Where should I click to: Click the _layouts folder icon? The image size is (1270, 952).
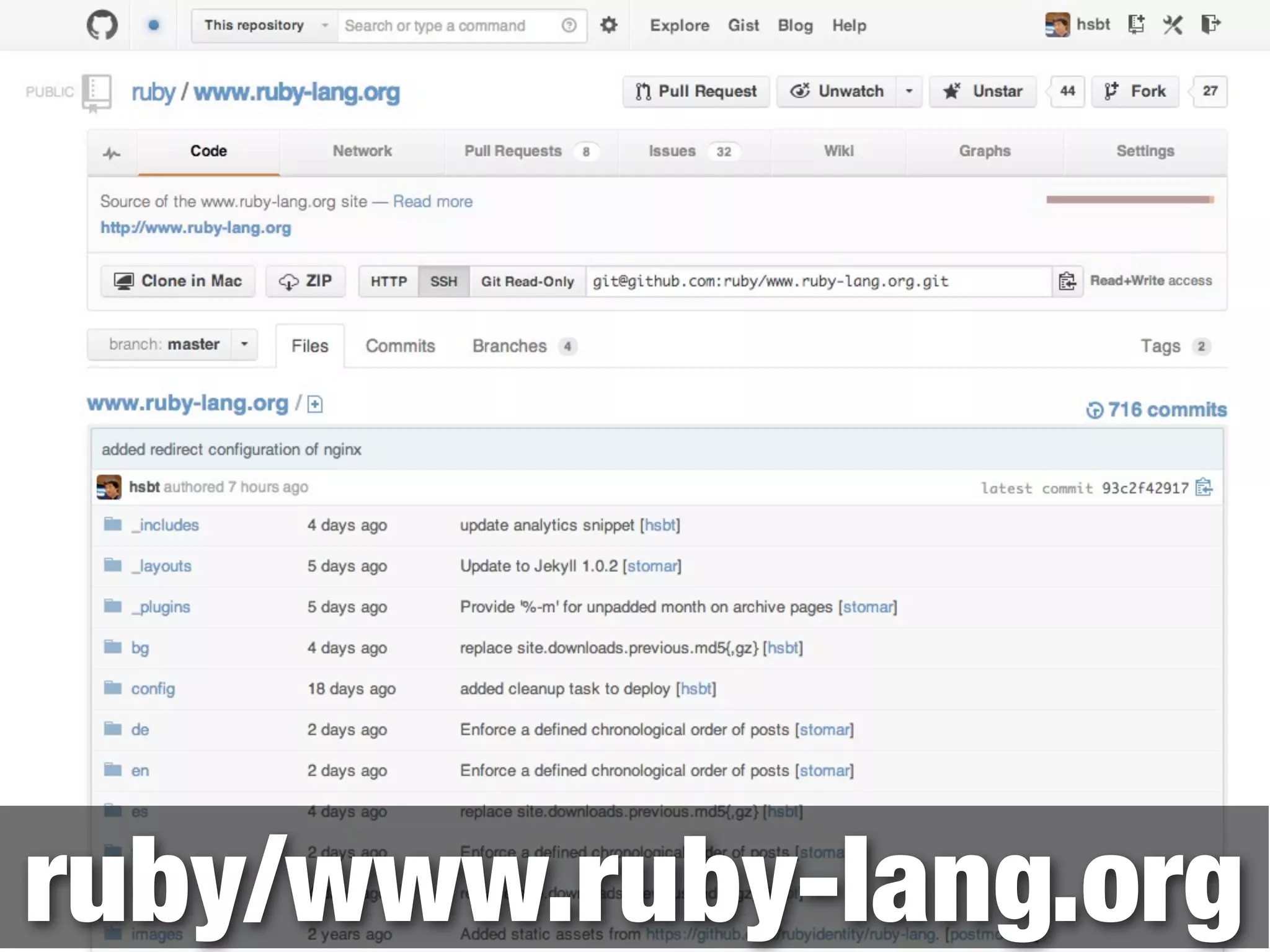click(113, 565)
